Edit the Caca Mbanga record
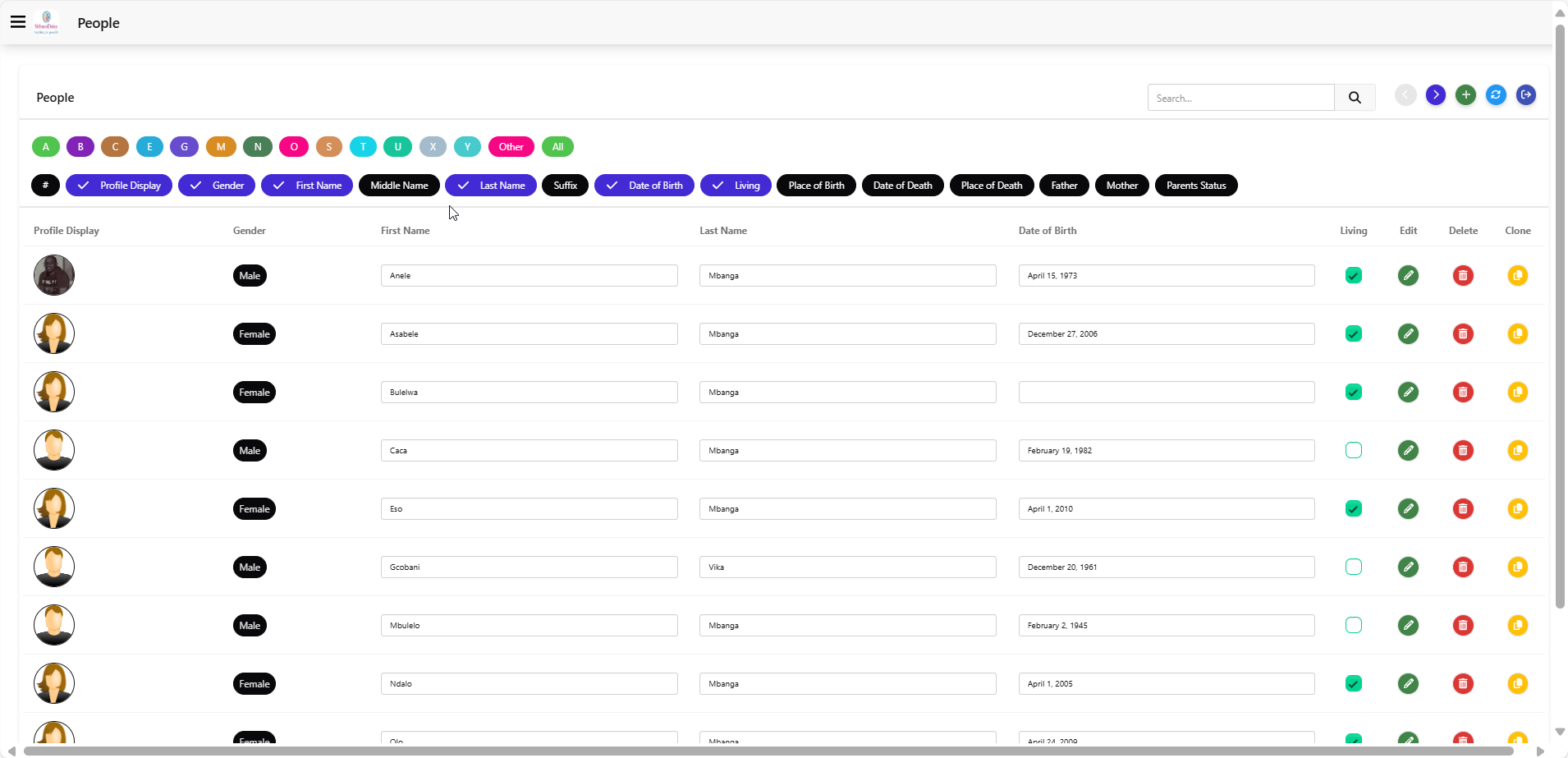Viewport: 1568px width, 758px height. [x=1408, y=450]
